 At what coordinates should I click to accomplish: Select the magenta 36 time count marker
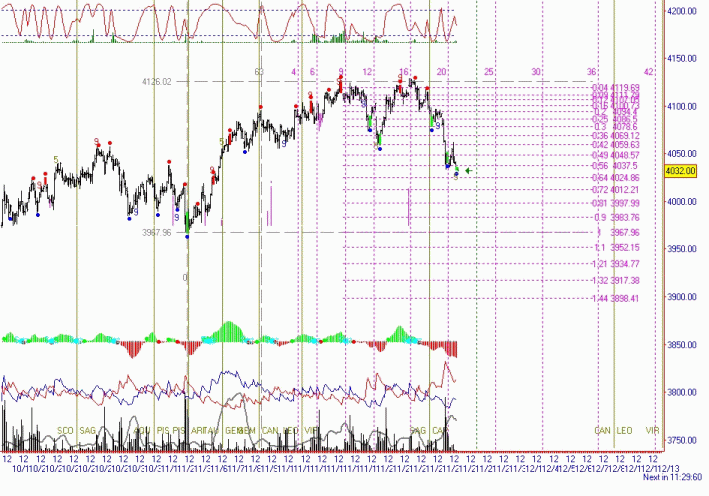(x=591, y=72)
